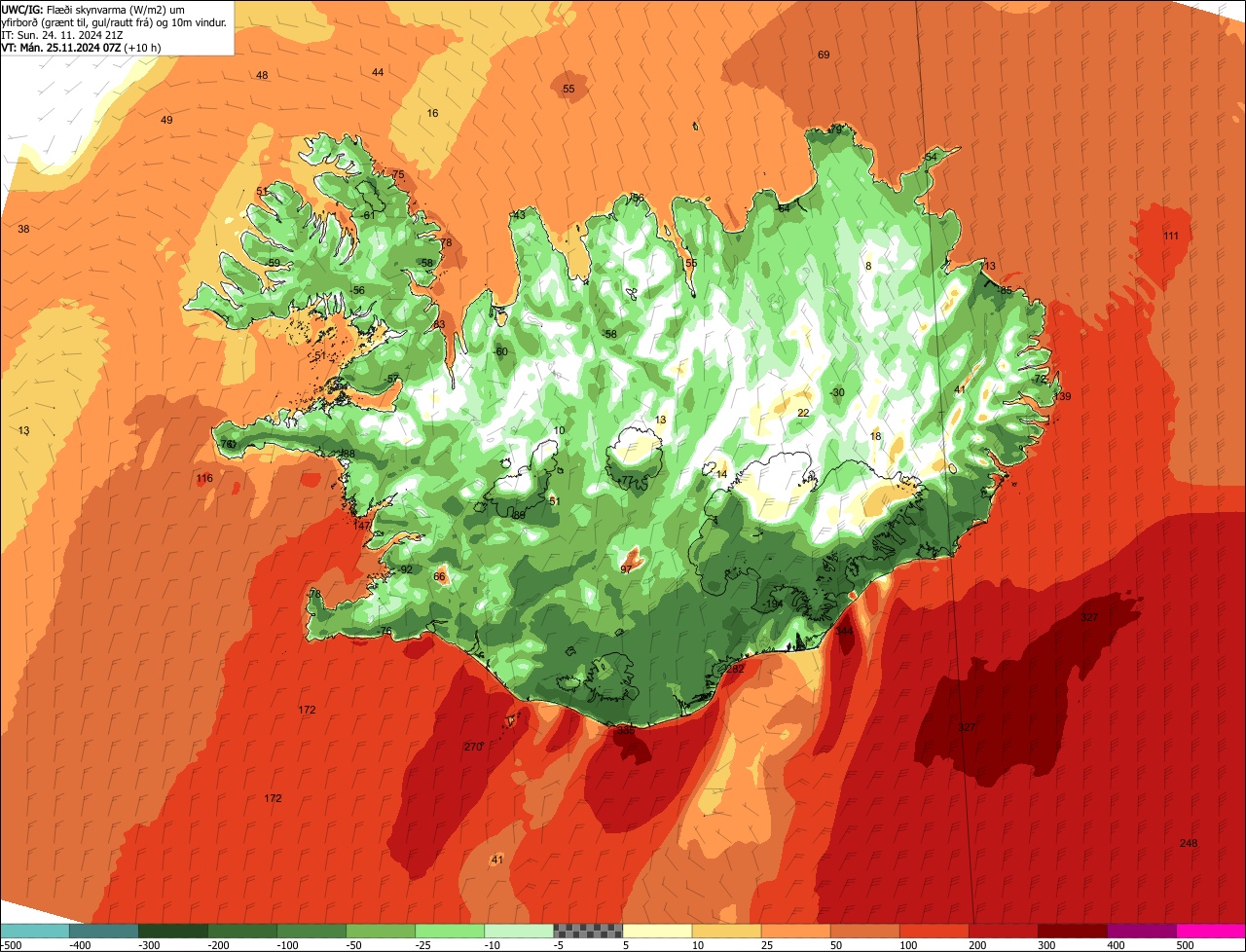Click the flux value '8' in northeast Iceland
This screenshot has height=952, width=1246.
(868, 266)
